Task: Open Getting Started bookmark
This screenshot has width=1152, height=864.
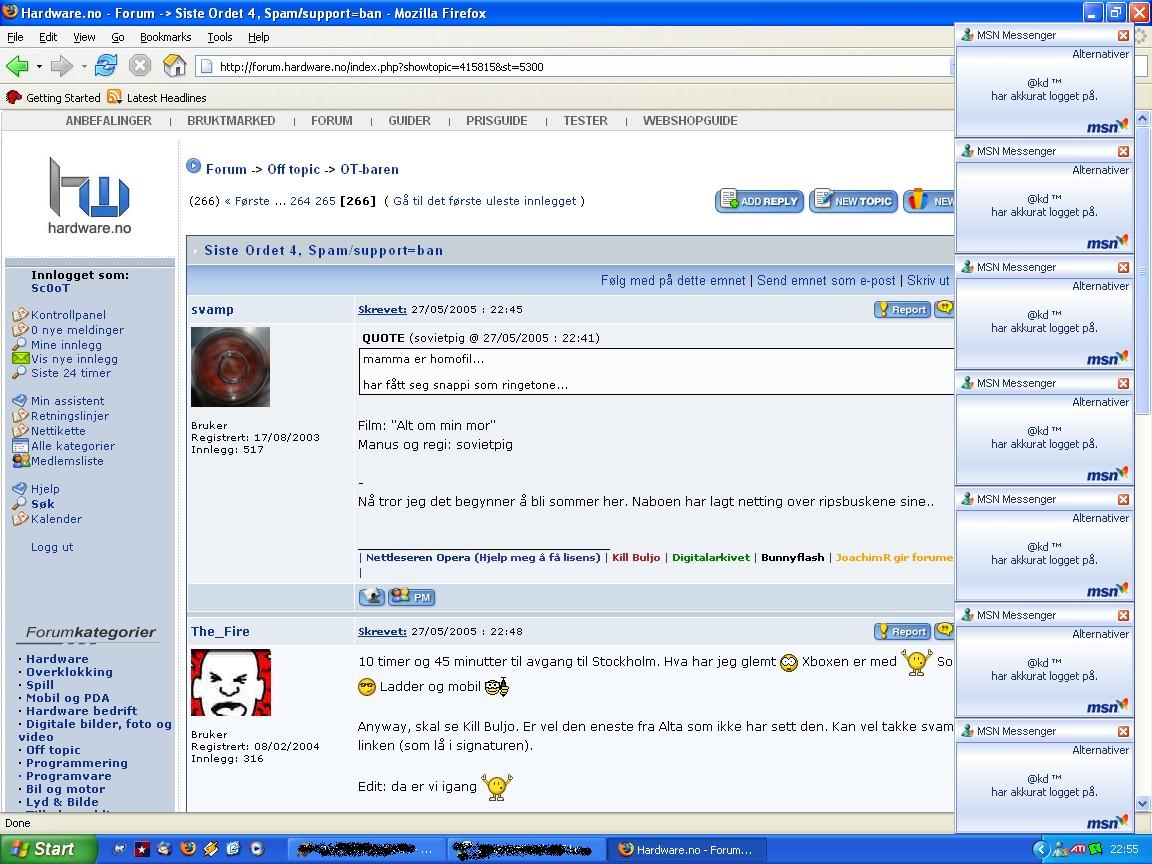Action: pos(53,97)
